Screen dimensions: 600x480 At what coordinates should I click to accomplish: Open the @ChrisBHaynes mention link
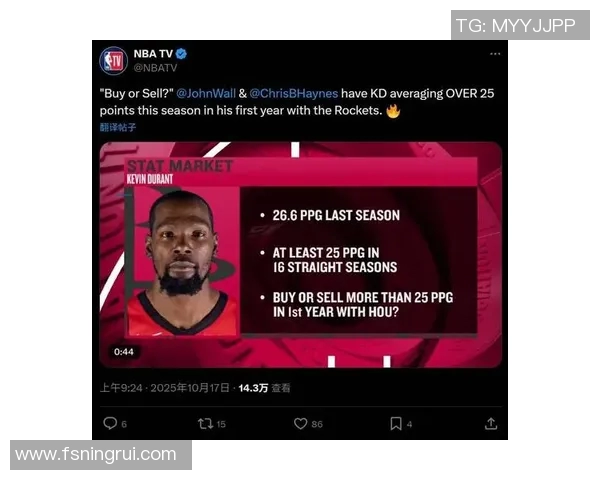[293, 93]
